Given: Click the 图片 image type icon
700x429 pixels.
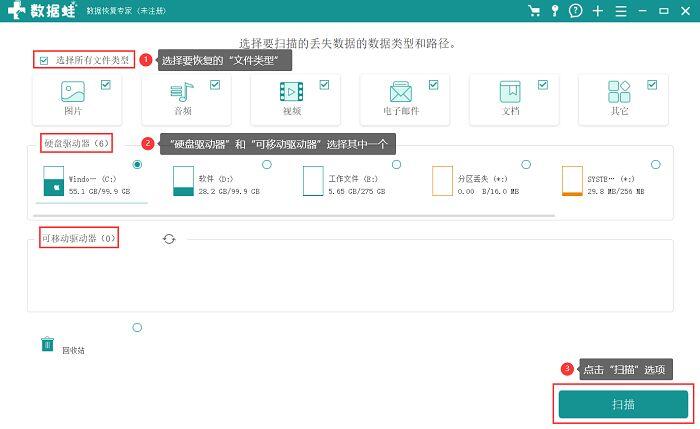Looking at the screenshot, I should click(x=73, y=92).
